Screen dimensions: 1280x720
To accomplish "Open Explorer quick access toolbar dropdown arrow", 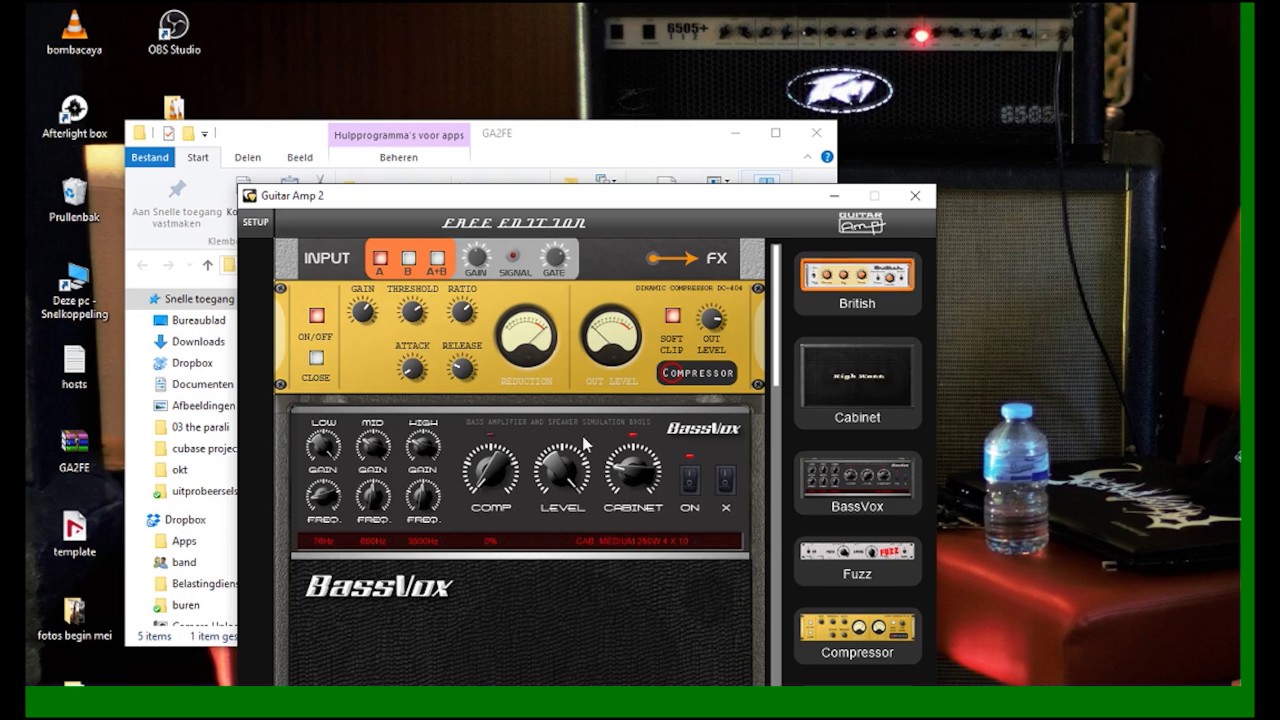I will coord(205,133).
